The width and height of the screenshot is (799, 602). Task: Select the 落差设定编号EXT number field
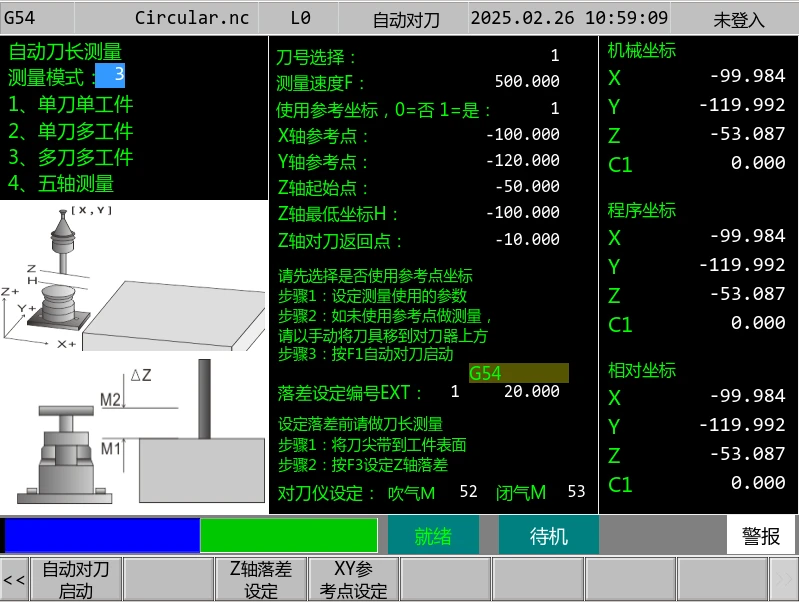(x=455, y=391)
